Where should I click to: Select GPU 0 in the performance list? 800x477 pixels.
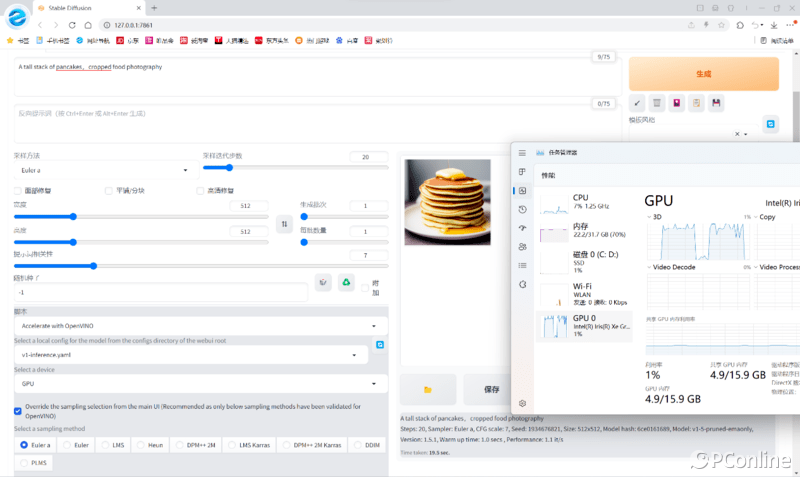click(583, 325)
